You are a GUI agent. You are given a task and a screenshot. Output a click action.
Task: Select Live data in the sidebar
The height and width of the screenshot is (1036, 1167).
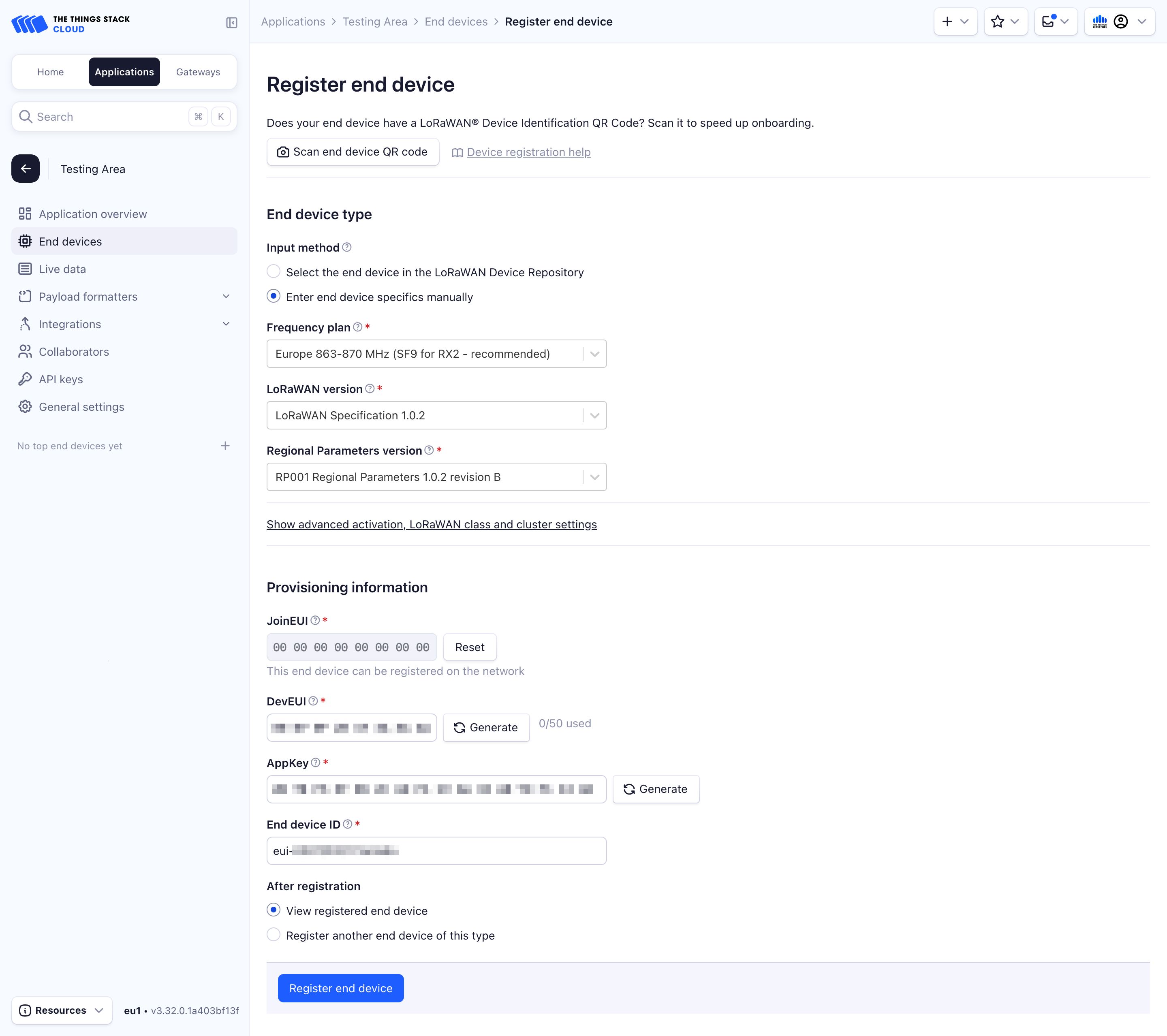click(62, 268)
